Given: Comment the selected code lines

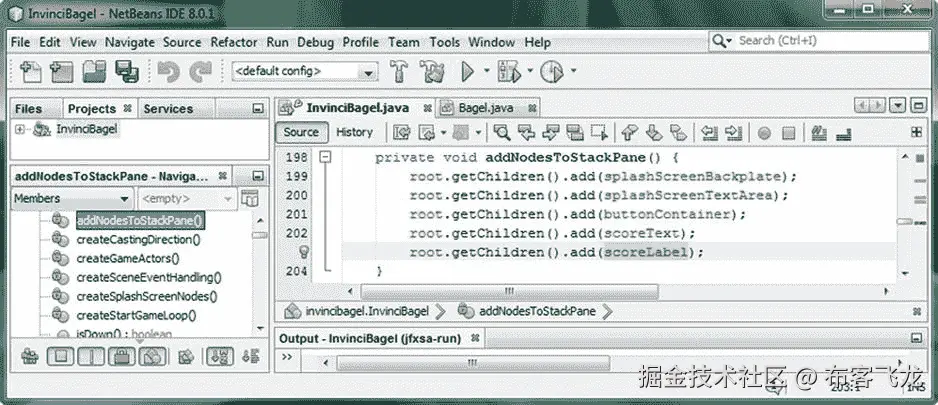Looking at the screenshot, I should click(819, 133).
